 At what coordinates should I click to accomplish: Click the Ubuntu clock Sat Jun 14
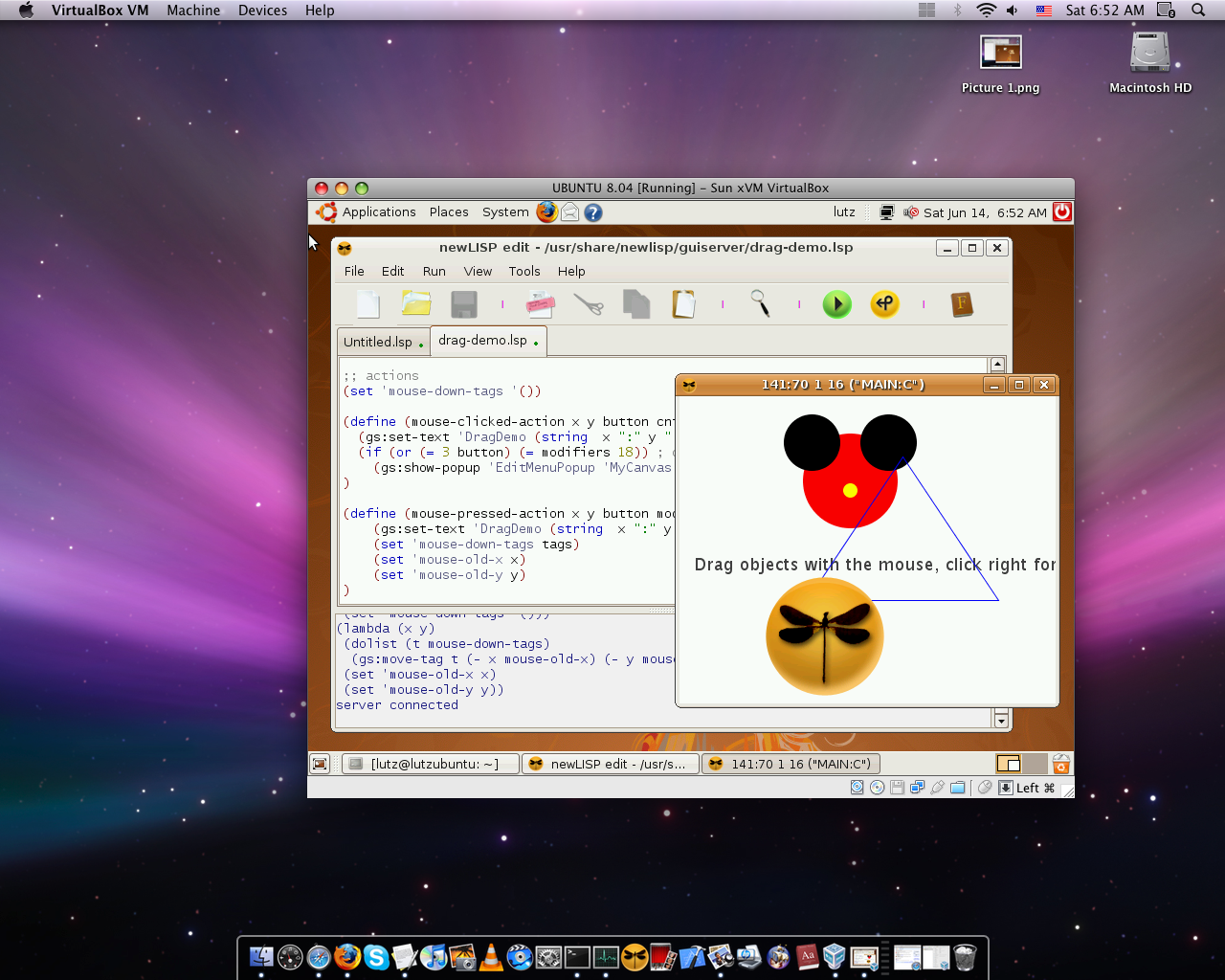click(x=985, y=212)
